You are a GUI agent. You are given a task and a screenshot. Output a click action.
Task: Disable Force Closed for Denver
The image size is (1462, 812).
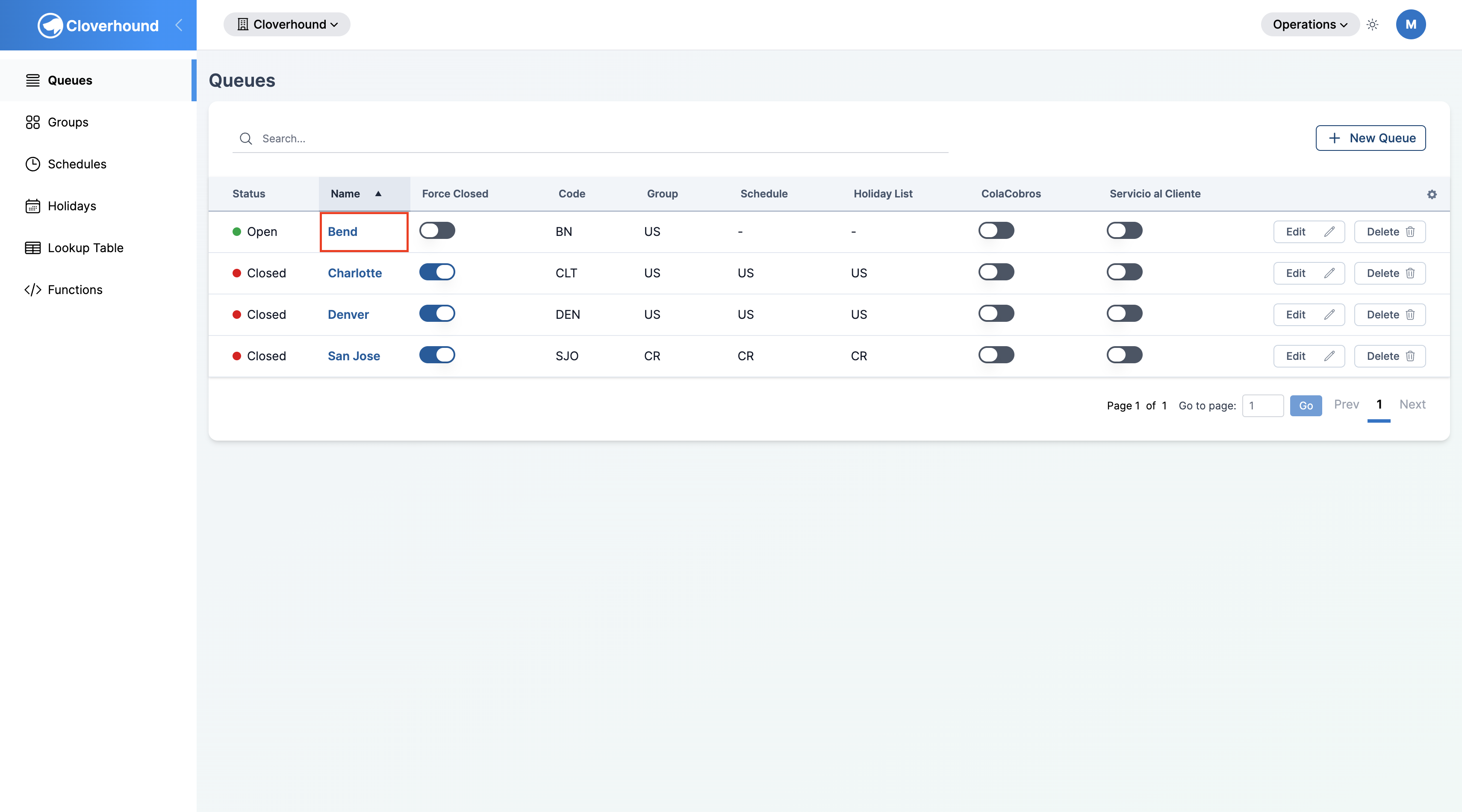click(x=437, y=313)
